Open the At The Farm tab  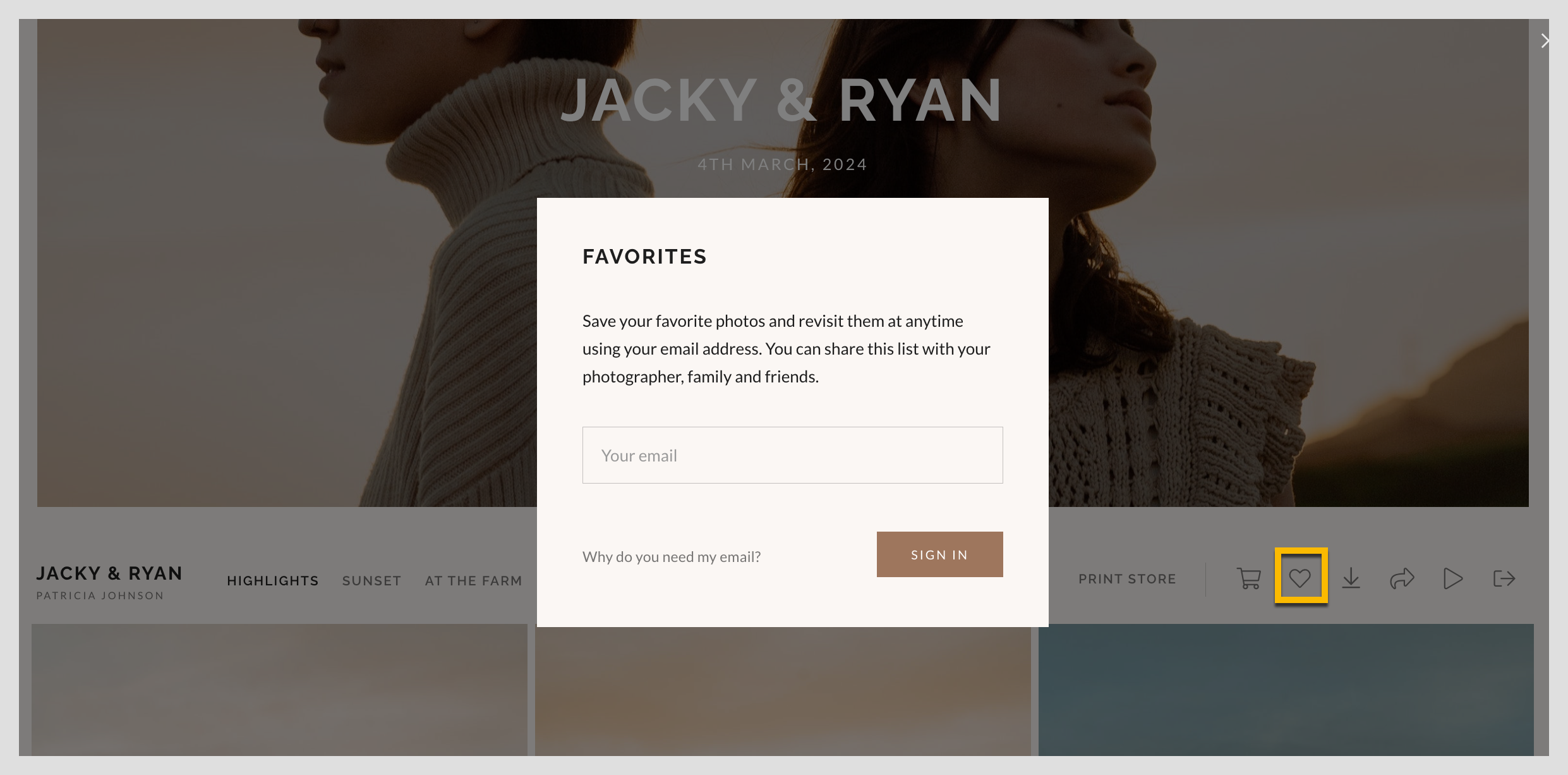[x=473, y=580]
